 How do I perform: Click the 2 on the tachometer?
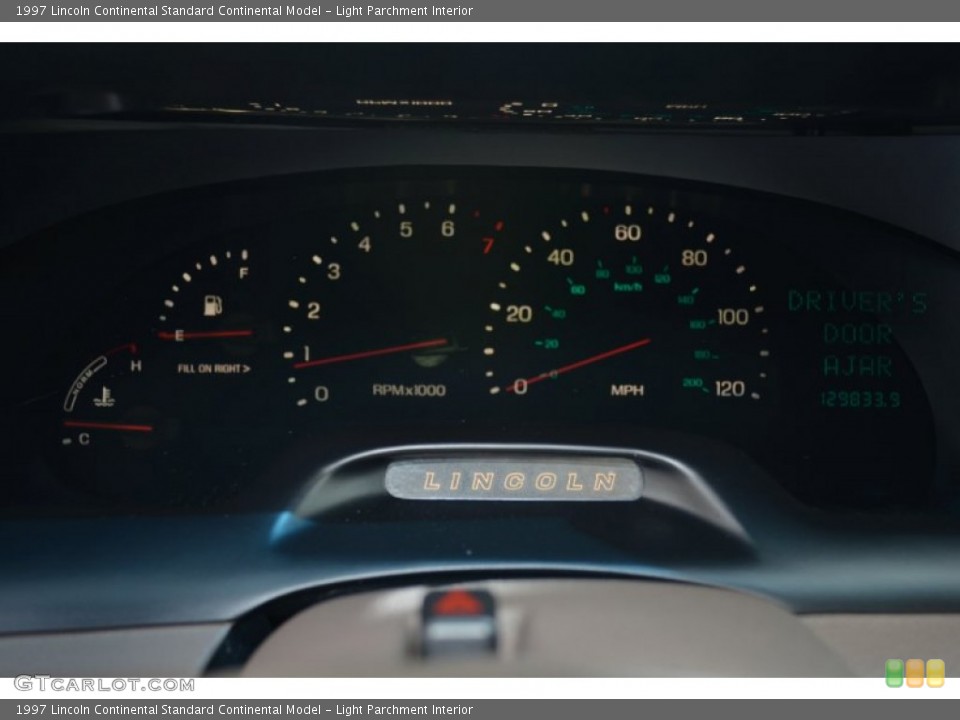pyautogui.click(x=313, y=310)
